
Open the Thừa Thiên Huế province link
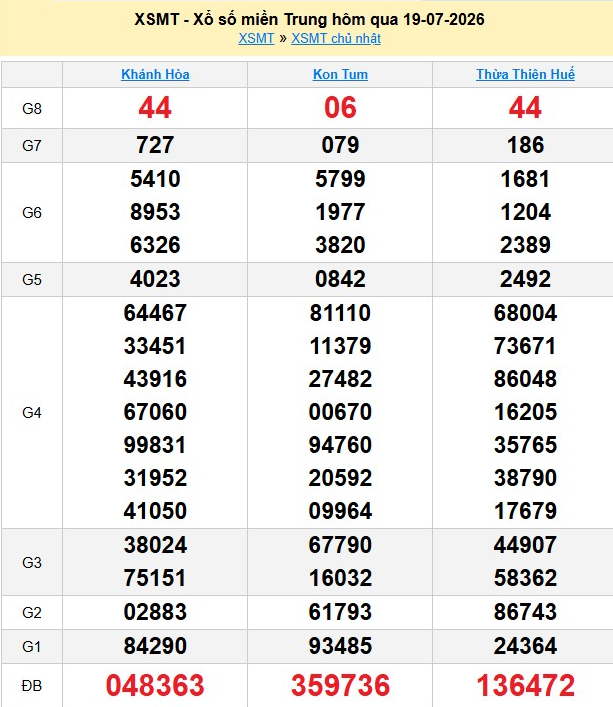coord(526,74)
